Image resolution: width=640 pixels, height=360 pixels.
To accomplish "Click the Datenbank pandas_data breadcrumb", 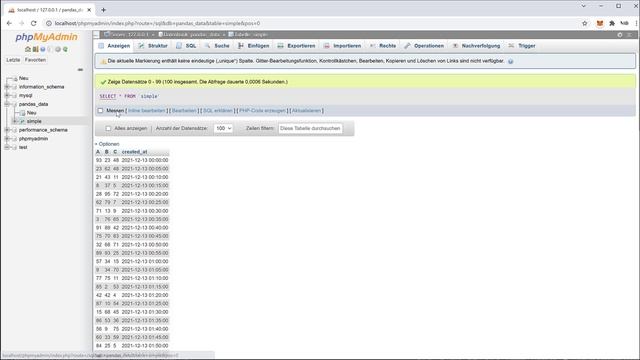I will point(189,35).
